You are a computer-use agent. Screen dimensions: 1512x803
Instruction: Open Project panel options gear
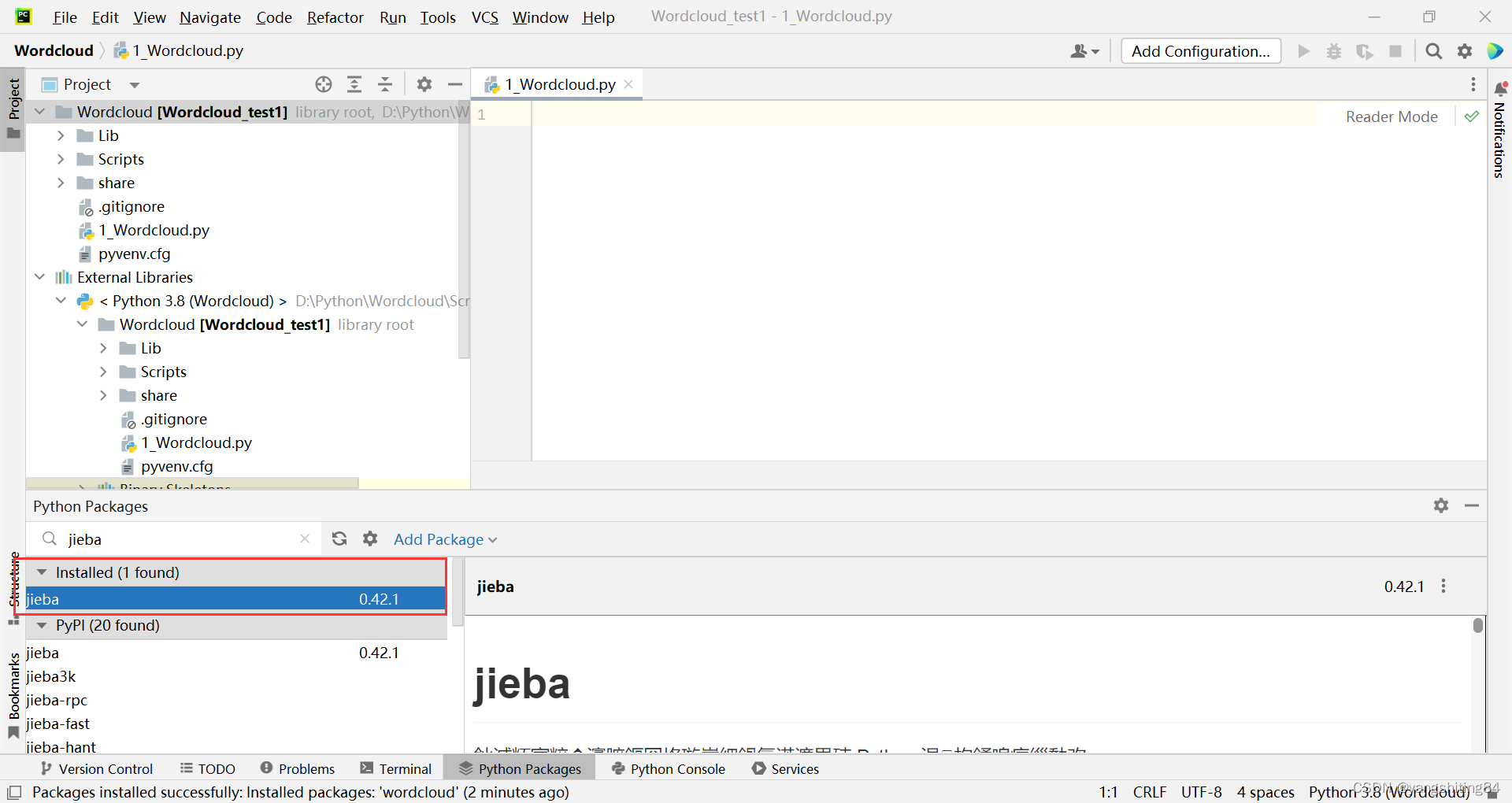pos(424,84)
